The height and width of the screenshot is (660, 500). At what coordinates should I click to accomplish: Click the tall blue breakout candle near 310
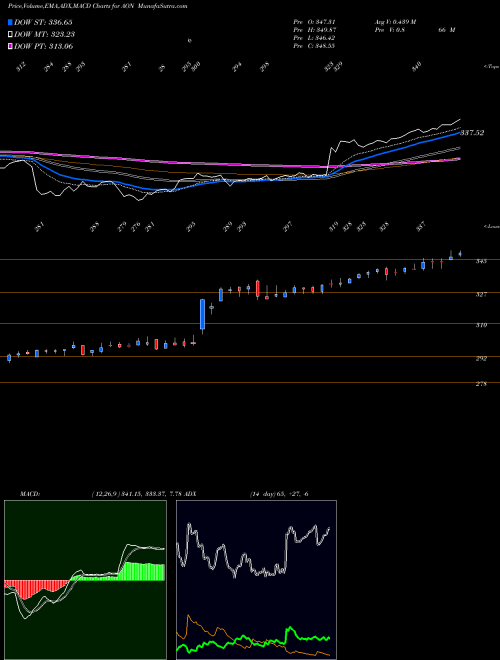[202, 314]
